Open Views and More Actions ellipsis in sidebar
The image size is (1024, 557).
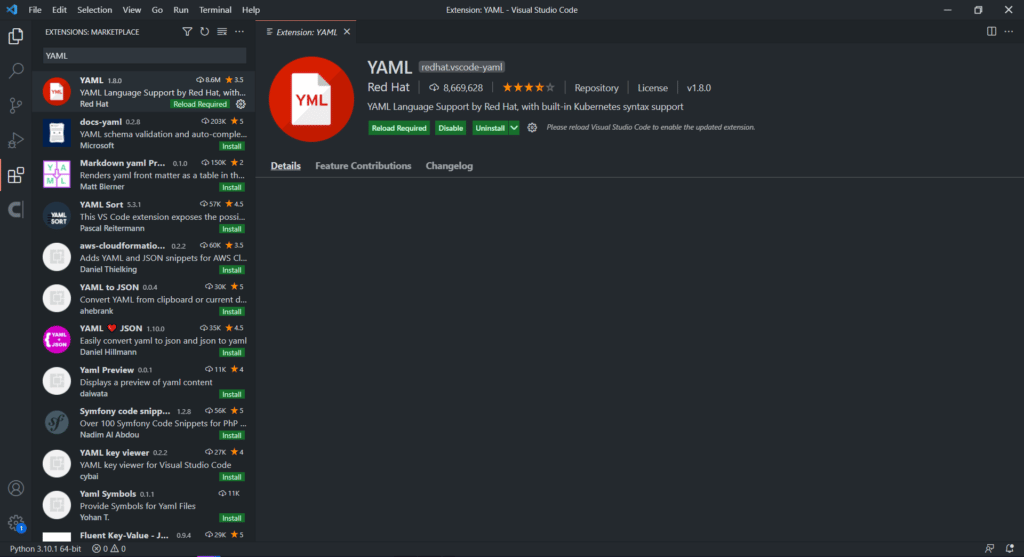point(239,32)
